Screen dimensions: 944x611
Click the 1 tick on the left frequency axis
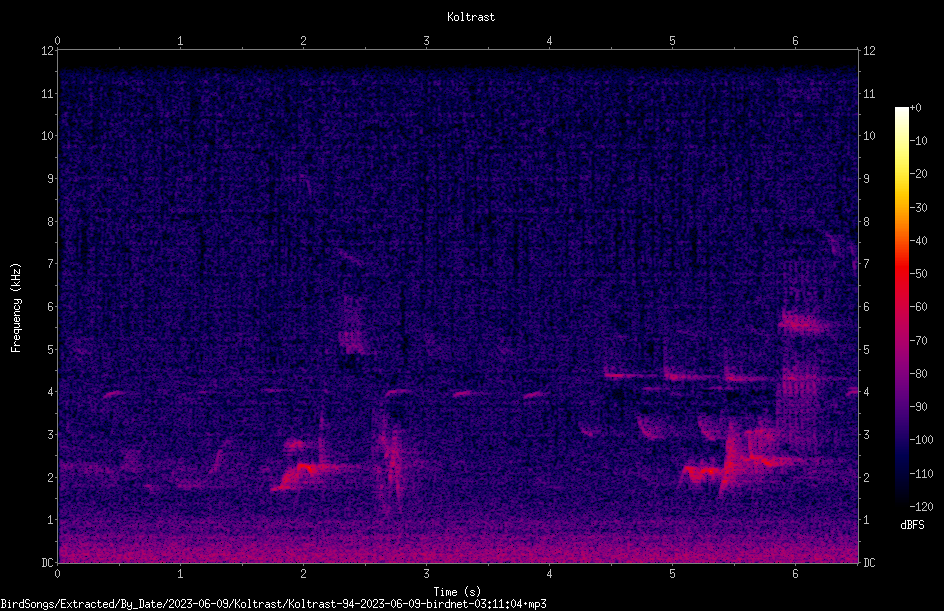(51, 520)
